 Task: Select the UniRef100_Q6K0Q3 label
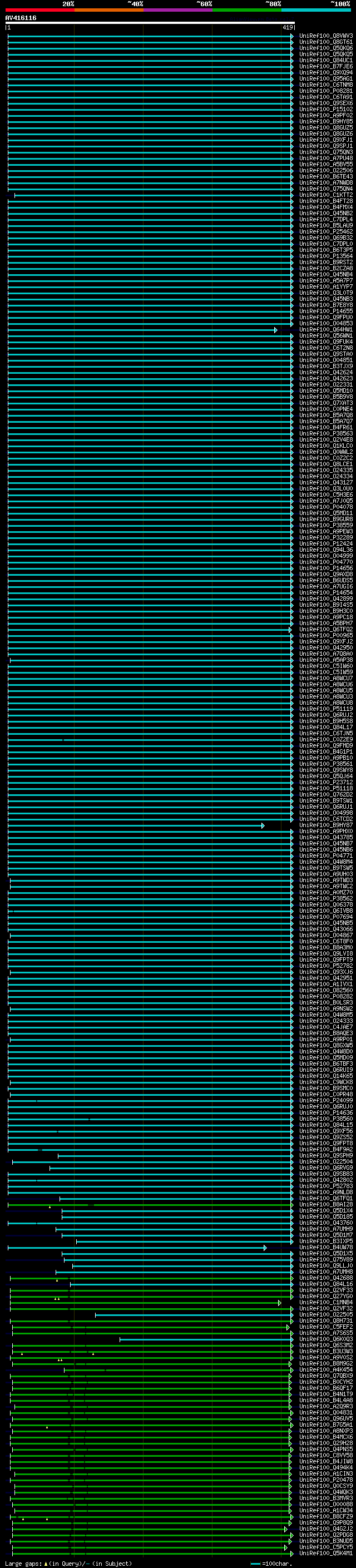326,1339
